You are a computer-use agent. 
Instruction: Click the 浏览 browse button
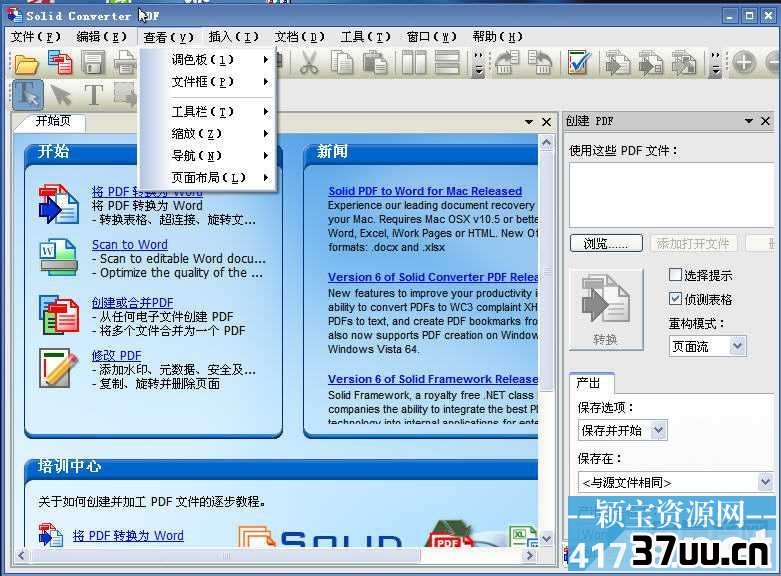click(x=606, y=244)
